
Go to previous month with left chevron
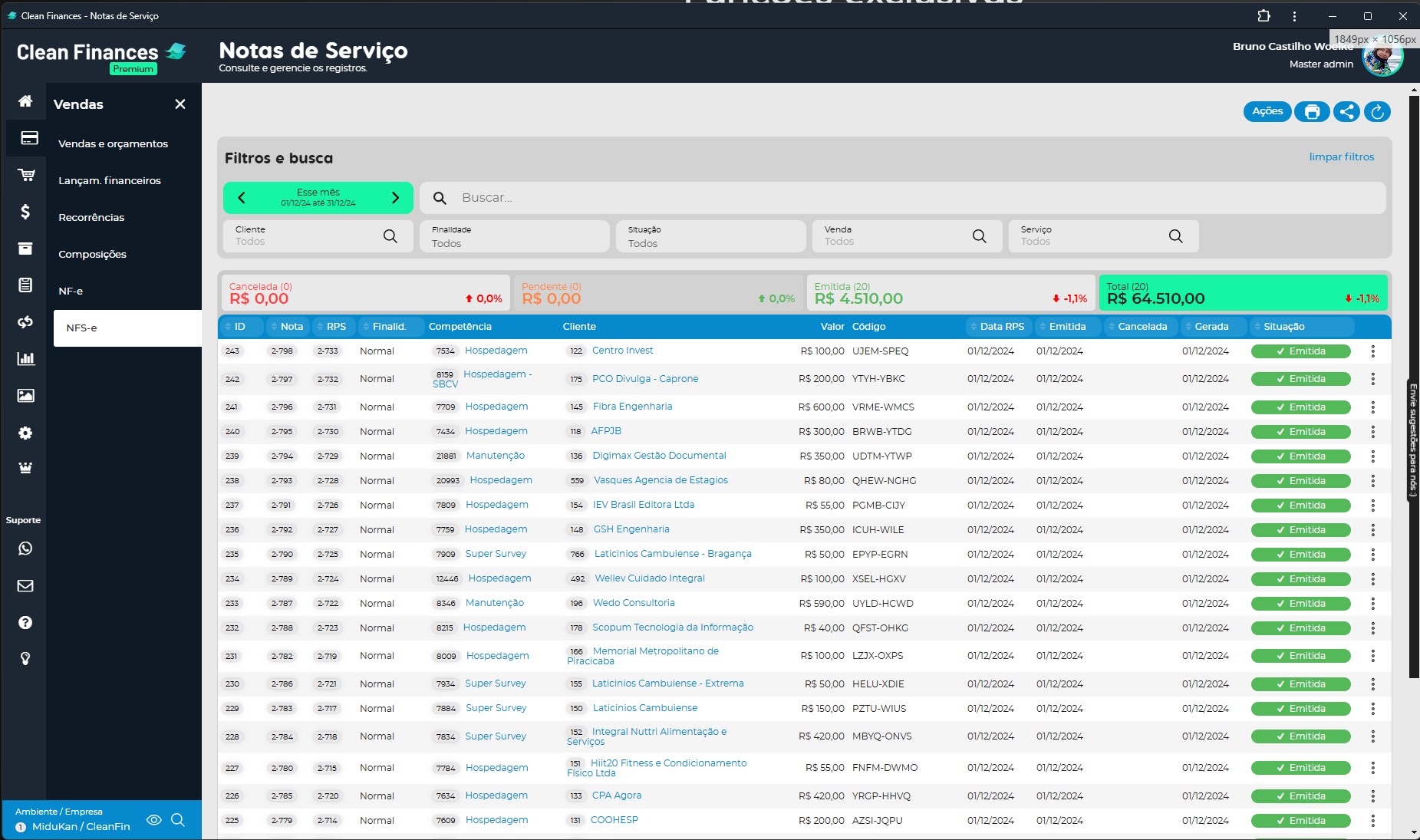(242, 198)
